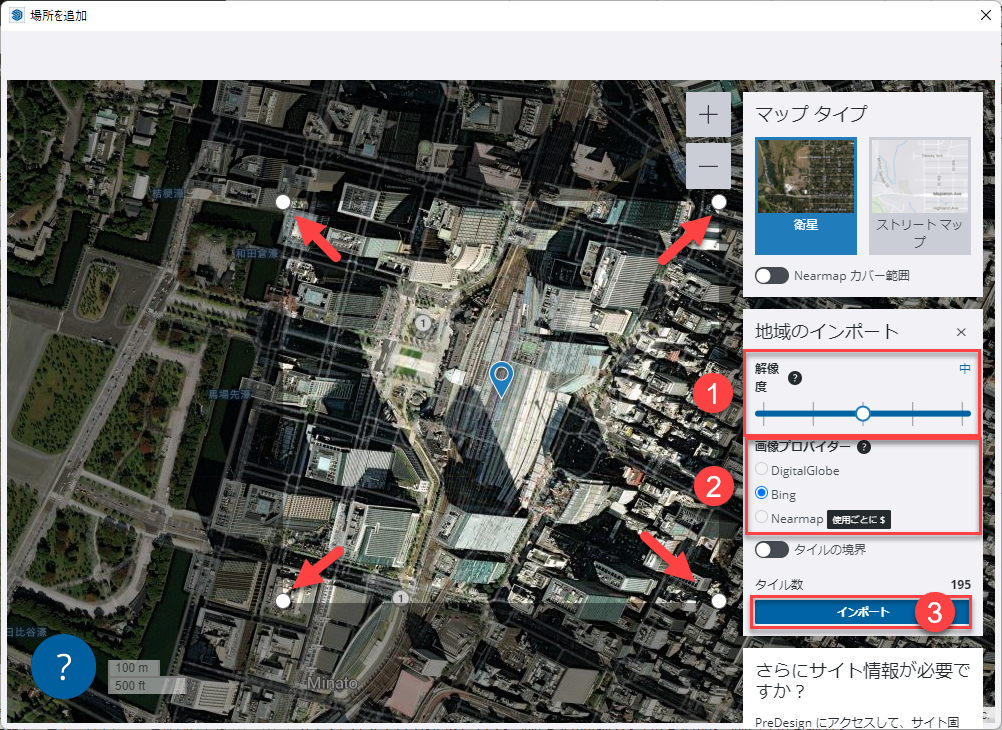Select the bottom-right region corner handle
The height and width of the screenshot is (730, 1002).
coord(719,600)
